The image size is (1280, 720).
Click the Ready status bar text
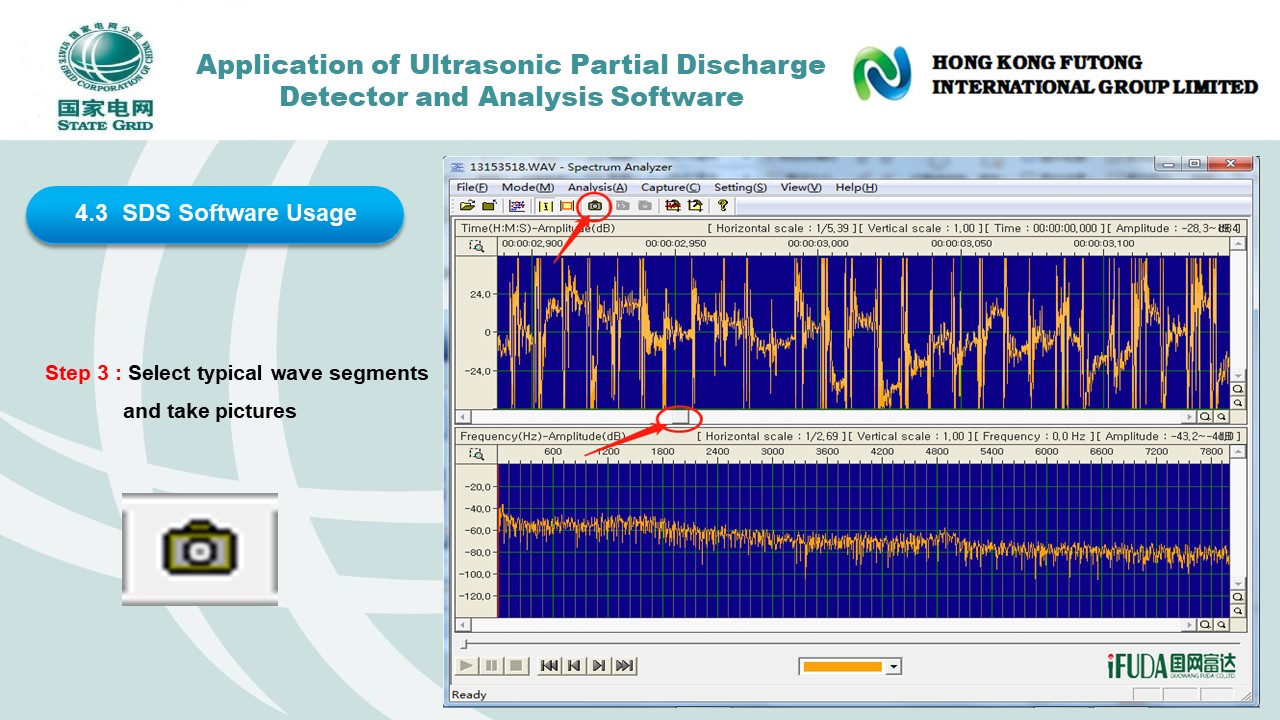tap(469, 694)
